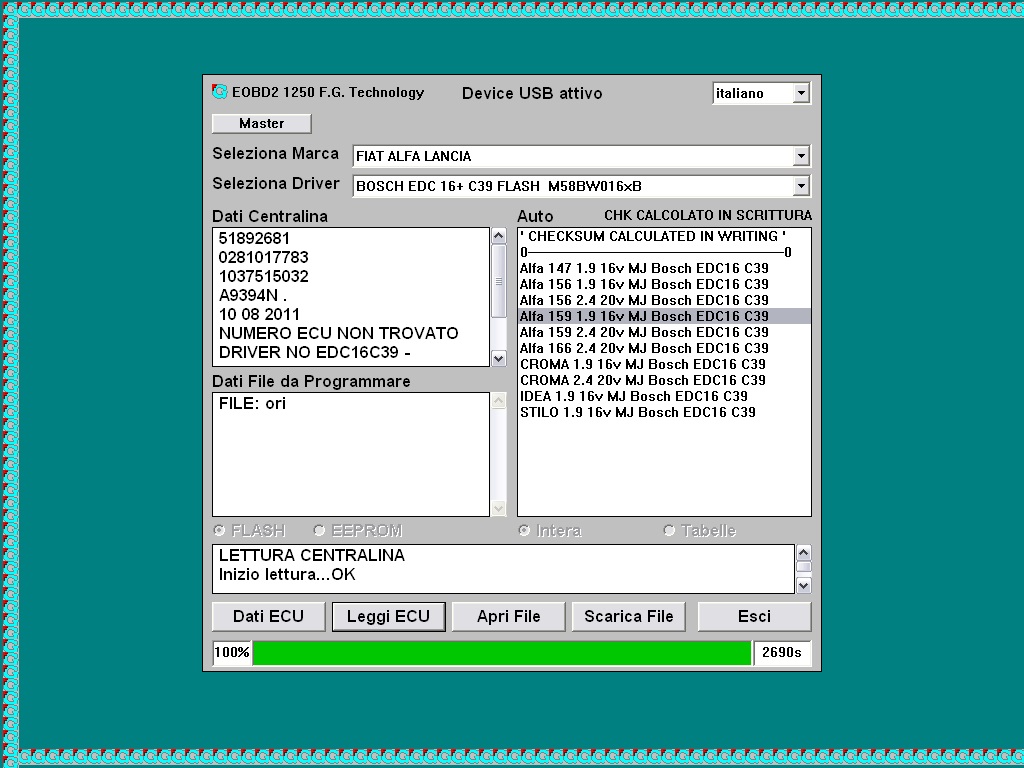Click the Leggi ECU button
This screenshot has height=768, width=1024.
coord(389,616)
